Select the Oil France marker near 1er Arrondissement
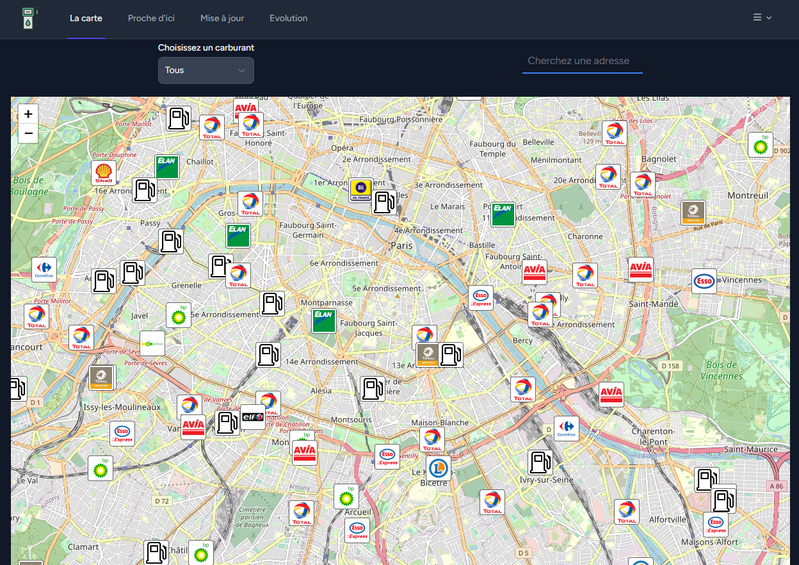799x565 pixels. [x=361, y=190]
